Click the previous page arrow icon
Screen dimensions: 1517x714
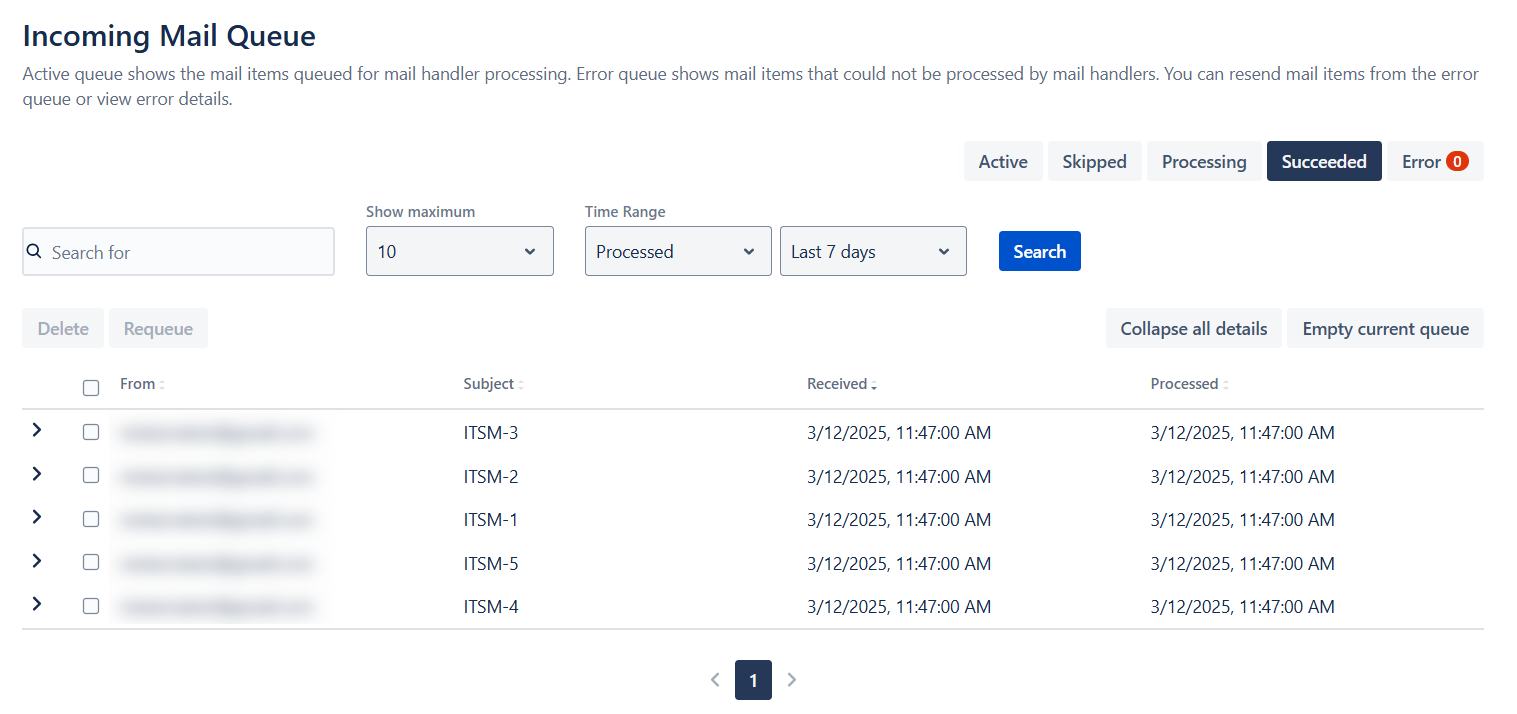click(715, 680)
